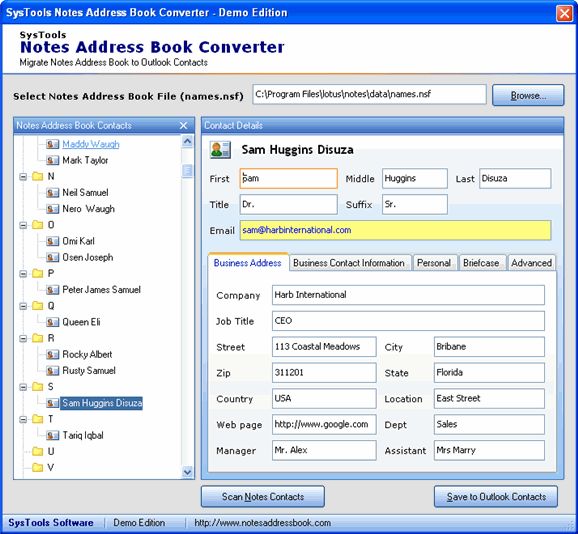Click the yellow Email field
The image size is (578, 534).
(x=396, y=230)
